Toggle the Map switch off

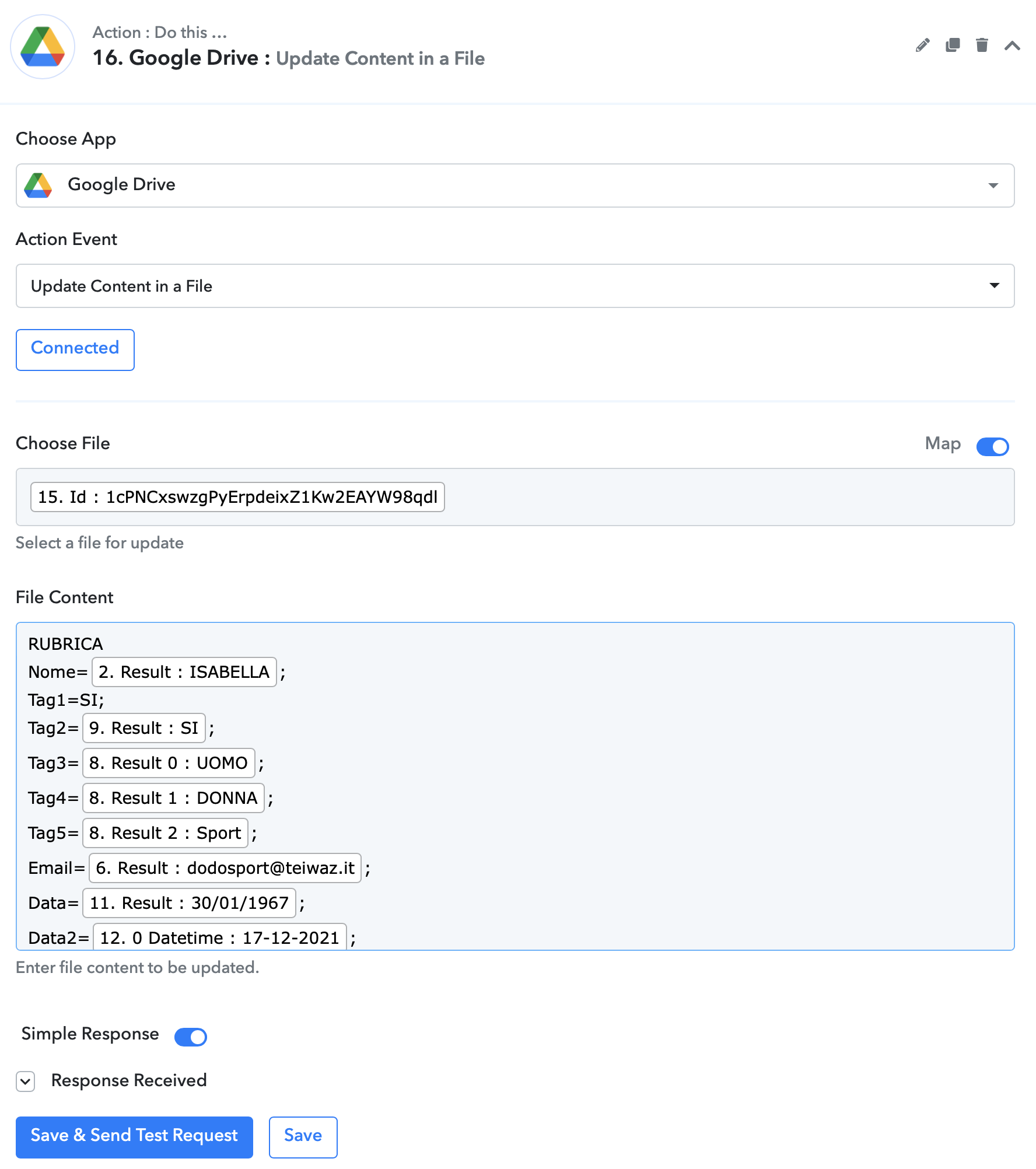993,446
